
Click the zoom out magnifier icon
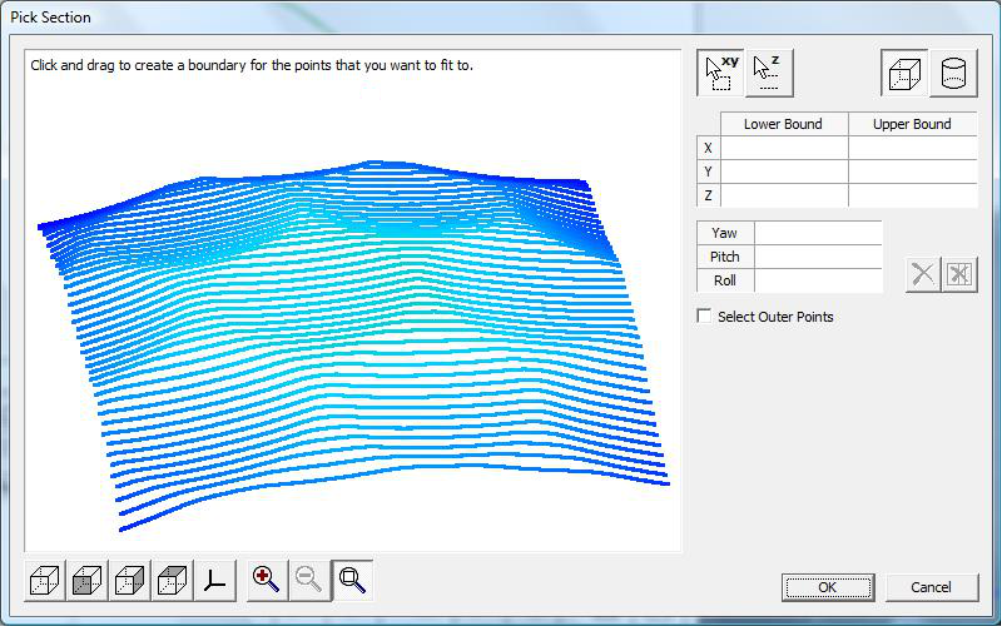click(309, 580)
